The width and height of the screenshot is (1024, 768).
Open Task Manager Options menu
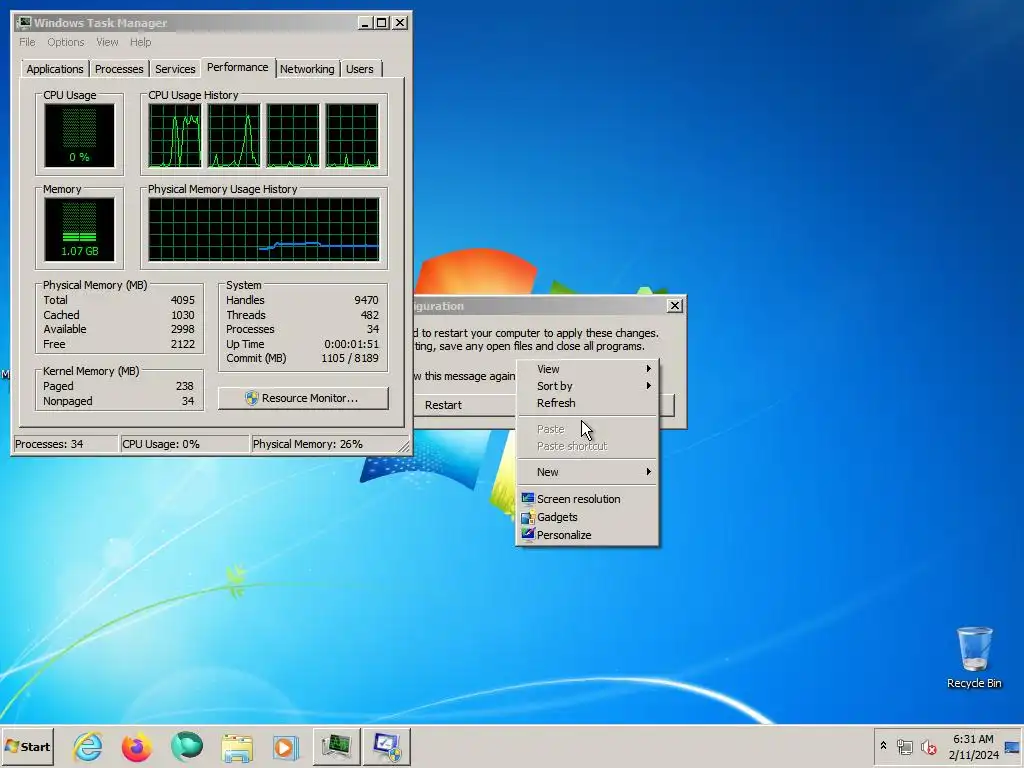coord(65,42)
